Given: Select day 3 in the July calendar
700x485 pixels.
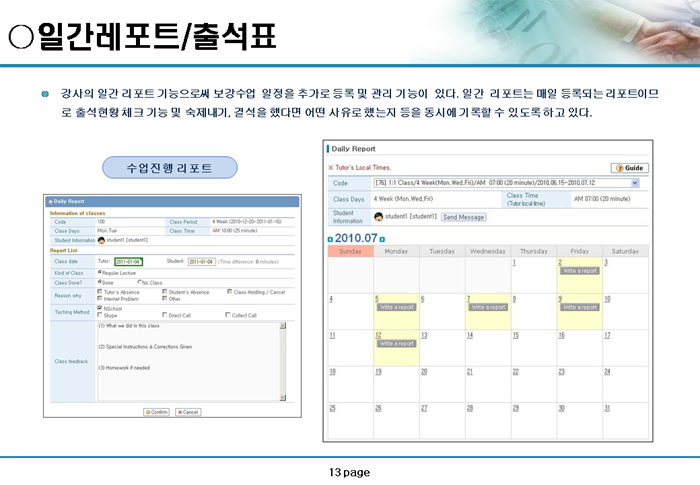Looking at the screenshot, I should (606, 263).
